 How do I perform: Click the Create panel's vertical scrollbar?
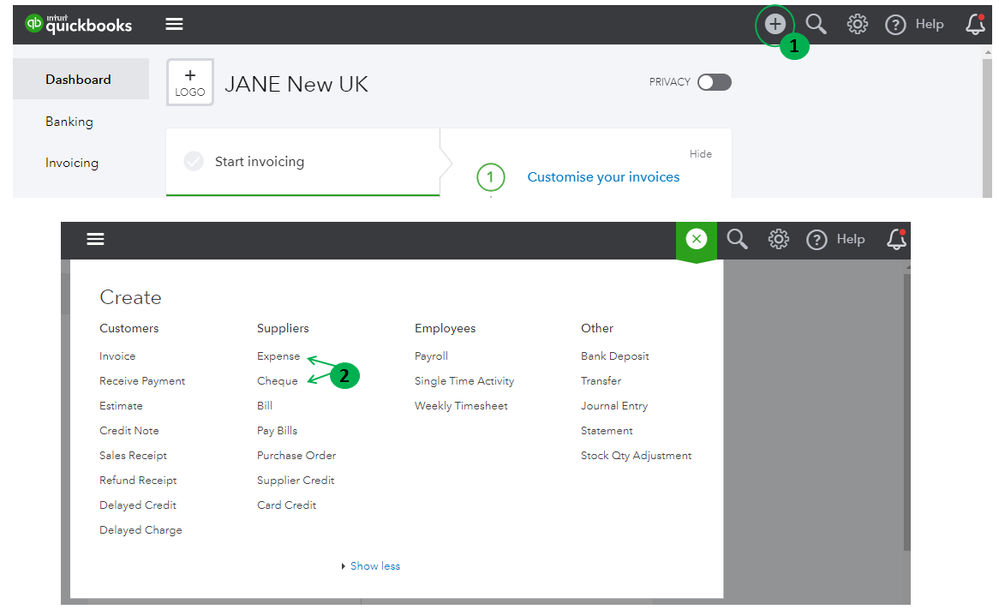(x=906, y=410)
